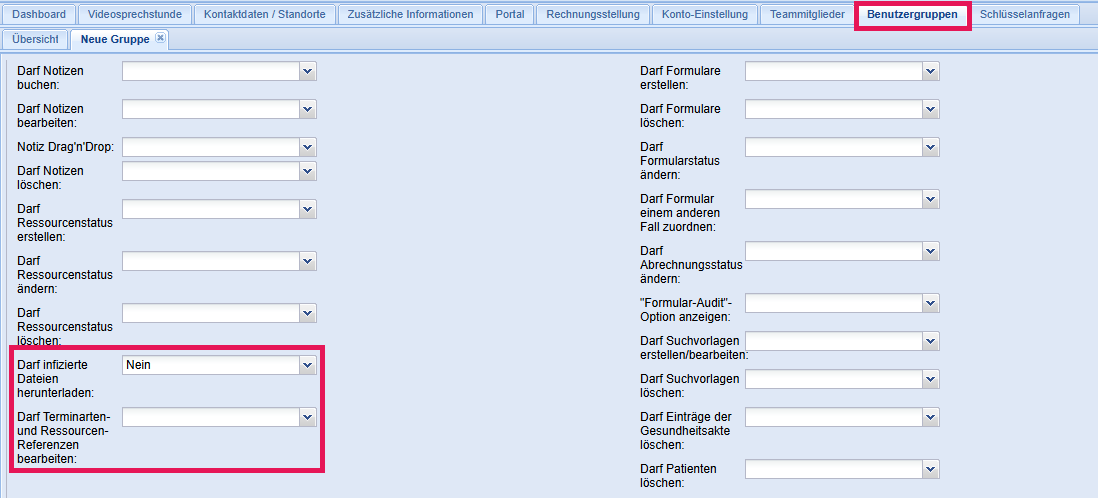Open the Formular-Audit option dropdown
This screenshot has width=1098, height=498.
[x=931, y=302]
